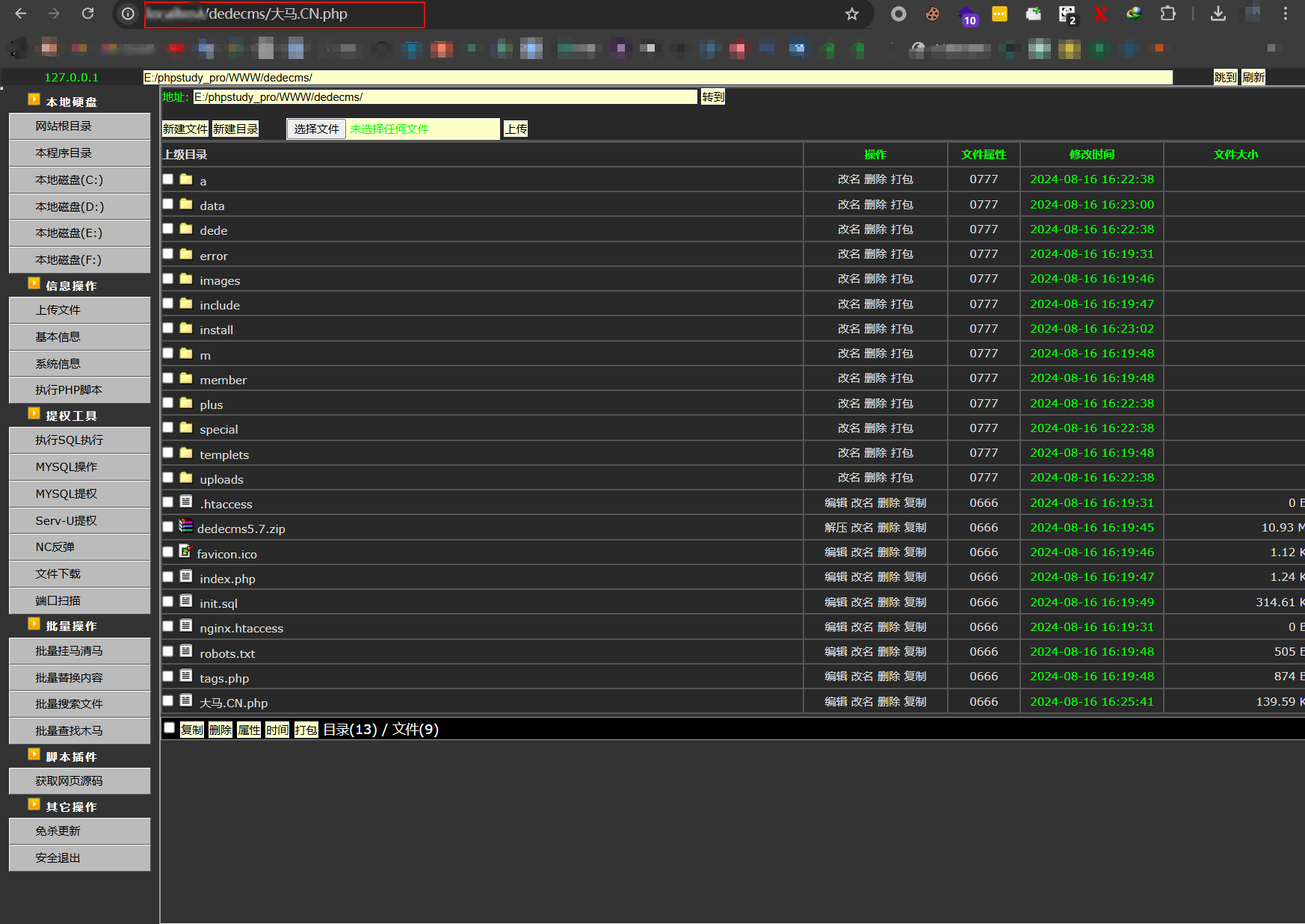The image size is (1305, 924).
Task: Click the folder icon of the dede directory
Action: [x=186, y=229]
